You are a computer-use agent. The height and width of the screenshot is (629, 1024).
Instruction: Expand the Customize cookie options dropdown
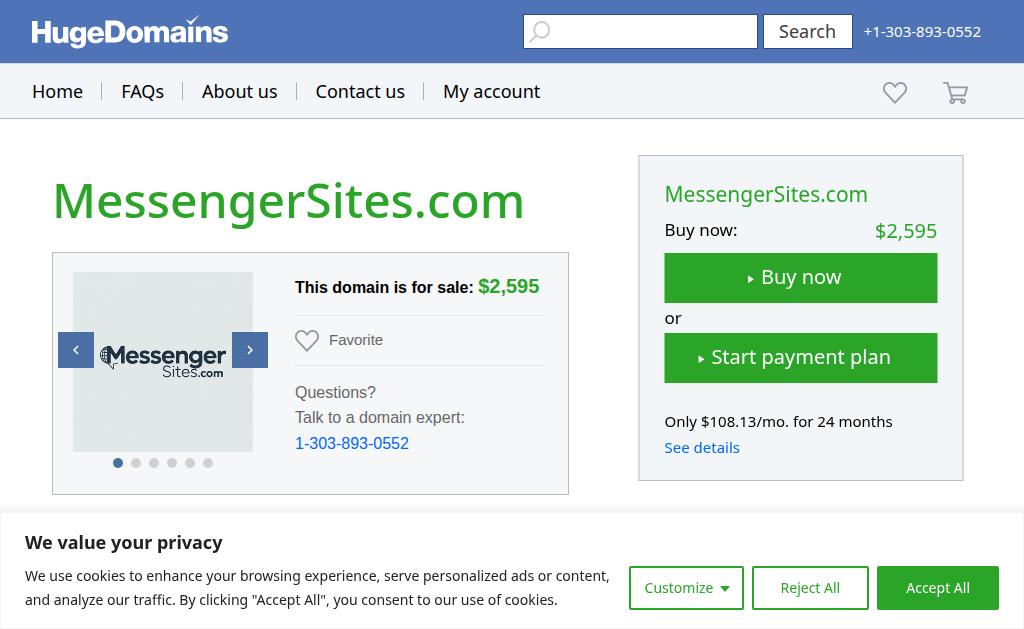[x=686, y=588]
